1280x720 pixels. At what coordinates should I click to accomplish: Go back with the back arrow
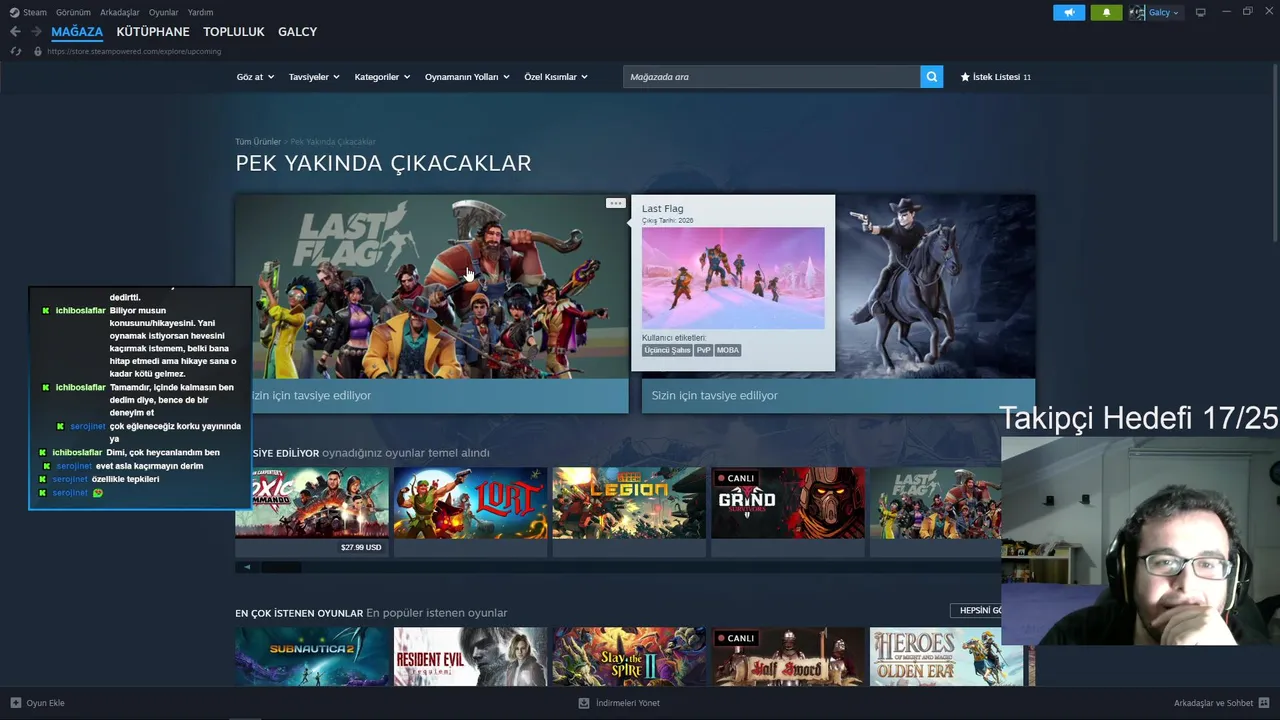pyautogui.click(x=15, y=32)
